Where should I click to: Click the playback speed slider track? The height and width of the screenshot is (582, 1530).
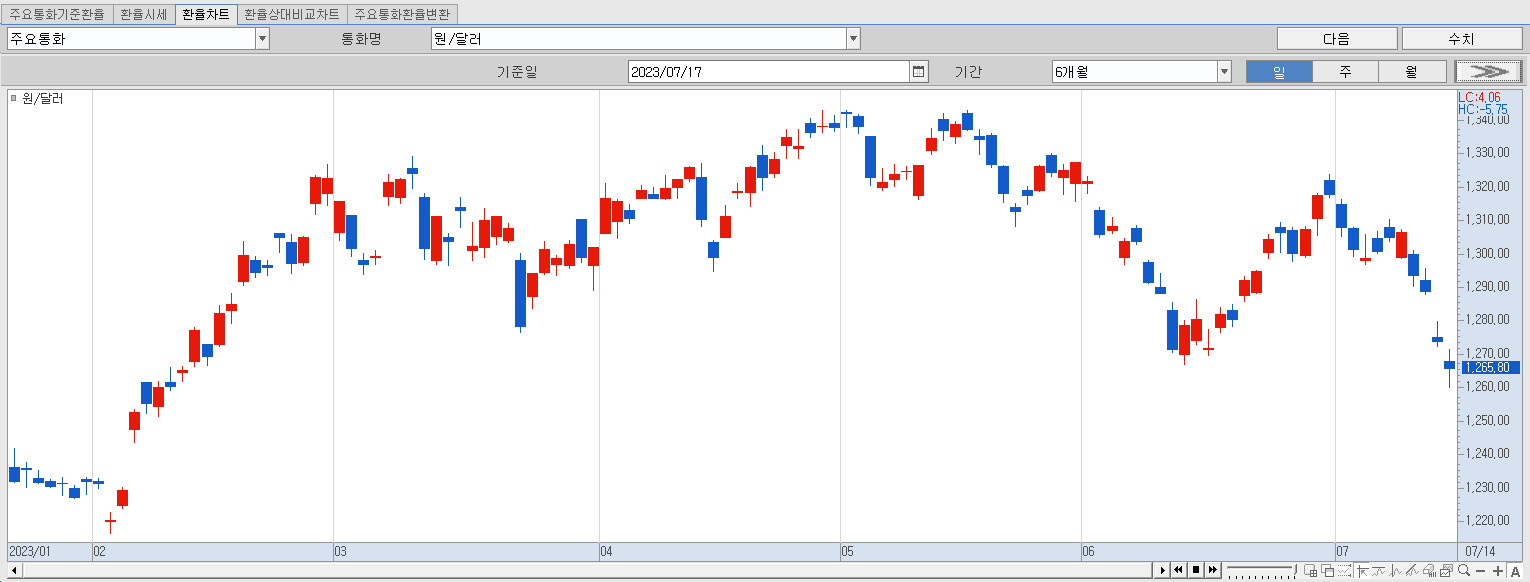(1260, 568)
